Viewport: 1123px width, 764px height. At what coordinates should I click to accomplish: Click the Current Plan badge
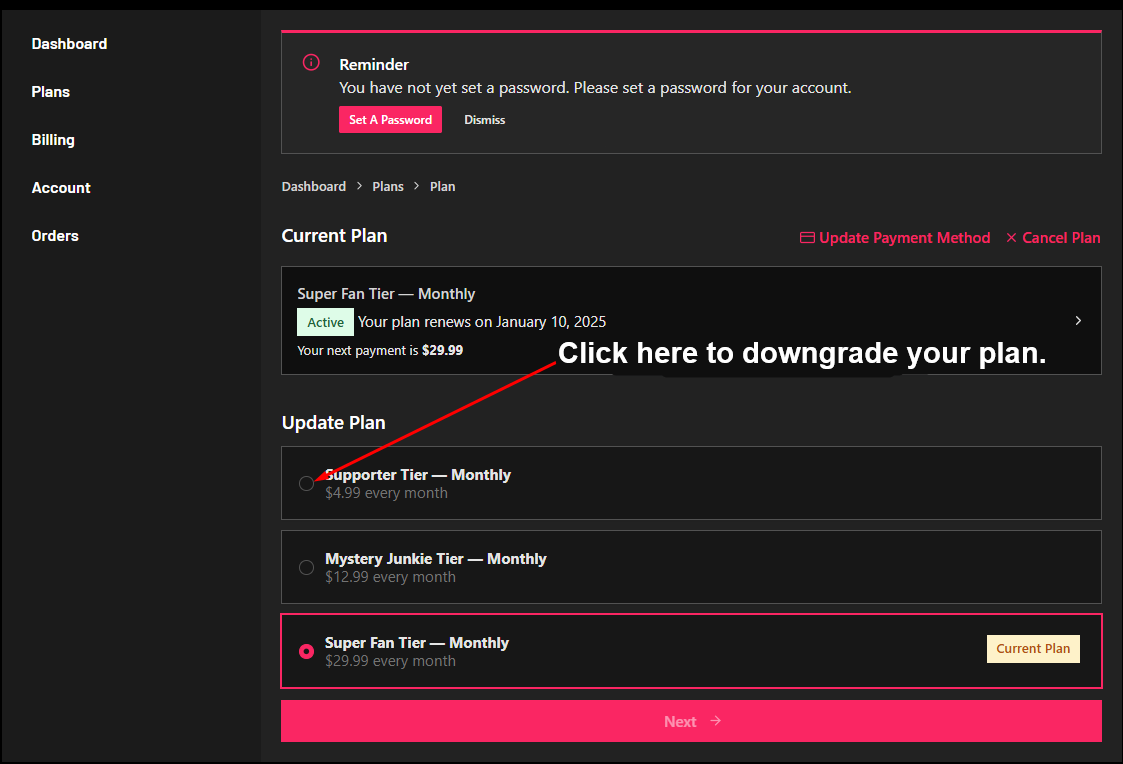1033,649
